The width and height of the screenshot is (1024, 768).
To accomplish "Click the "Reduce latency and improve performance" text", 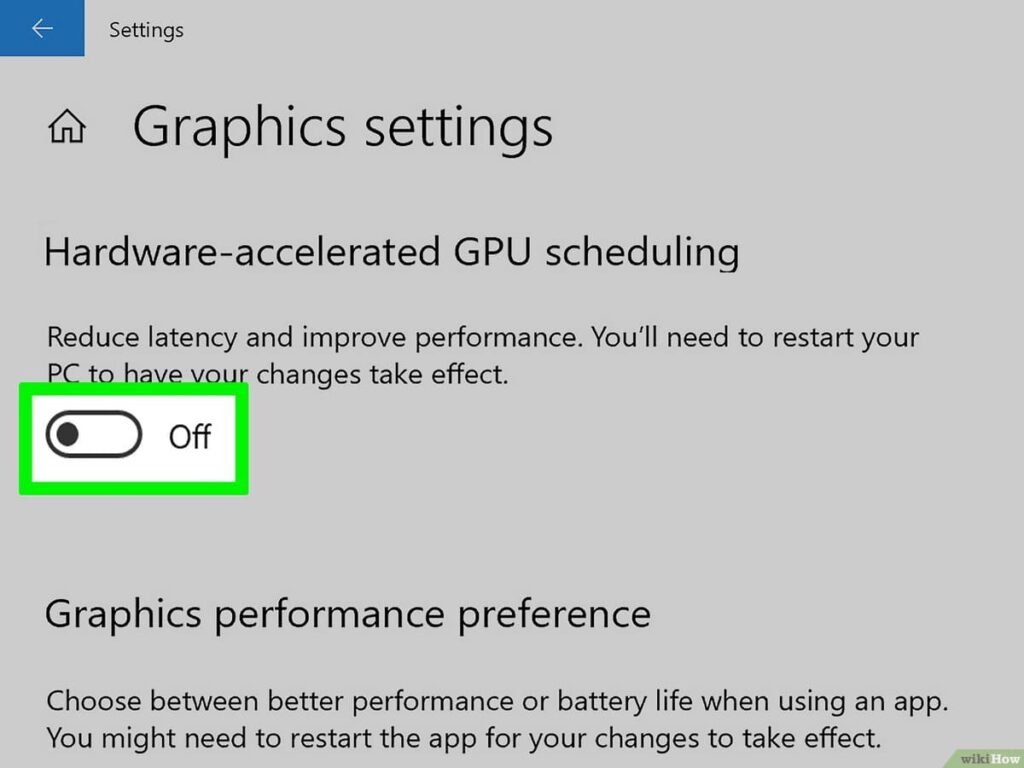I will tap(312, 336).
